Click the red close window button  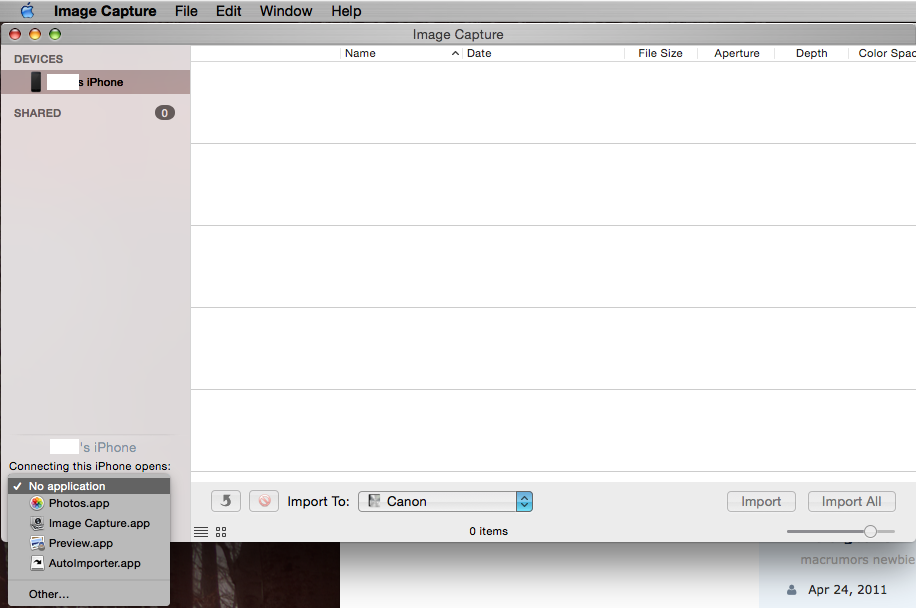coord(15,34)
